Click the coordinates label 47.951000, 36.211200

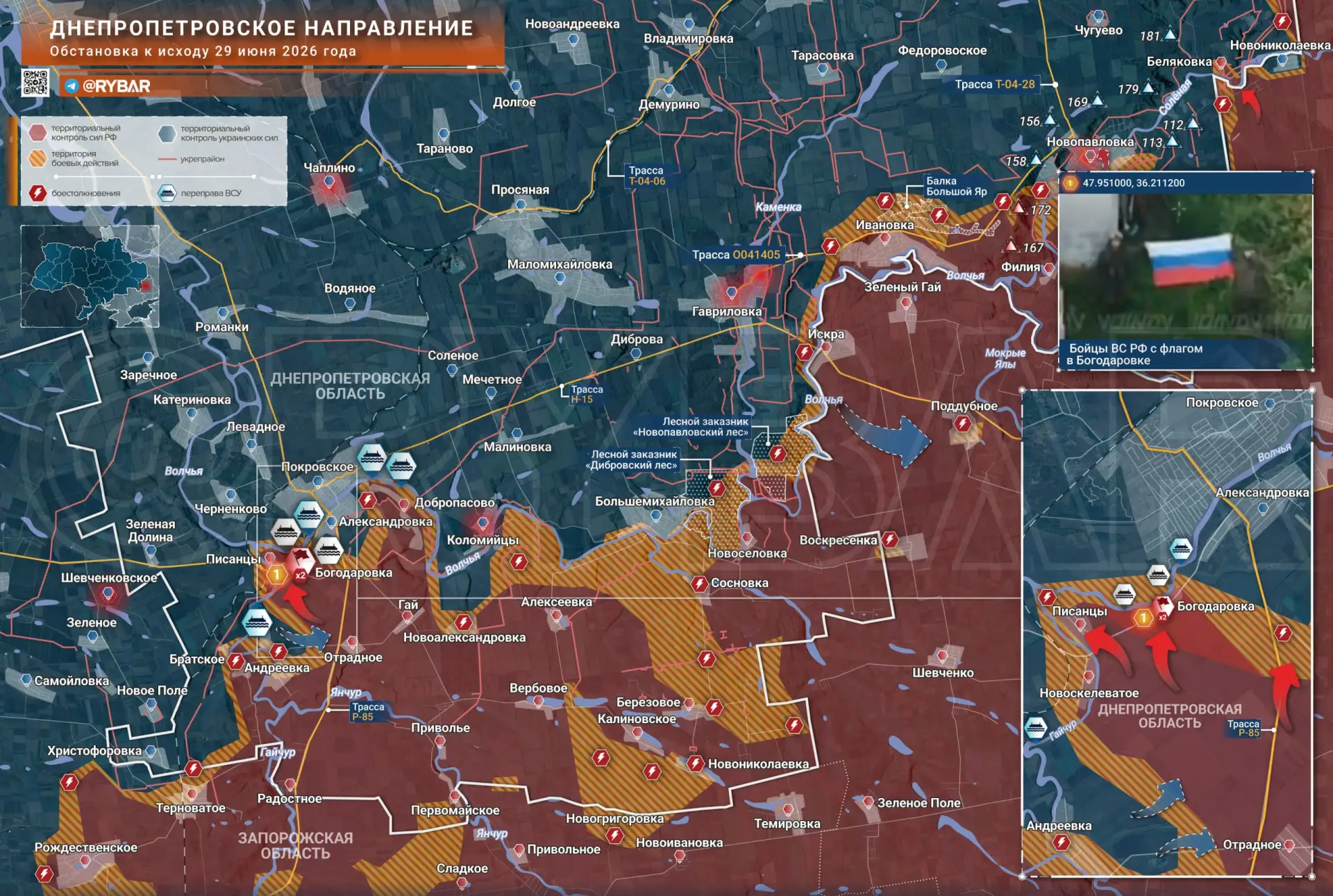click(x=1134, y=183)
